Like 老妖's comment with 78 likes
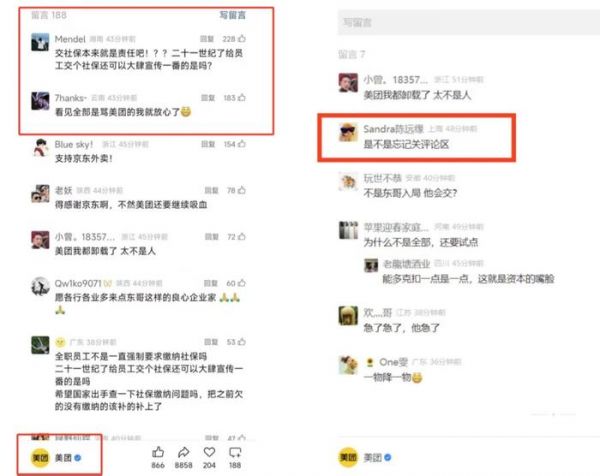The image size is (600, 476). (x=242, y=190)
